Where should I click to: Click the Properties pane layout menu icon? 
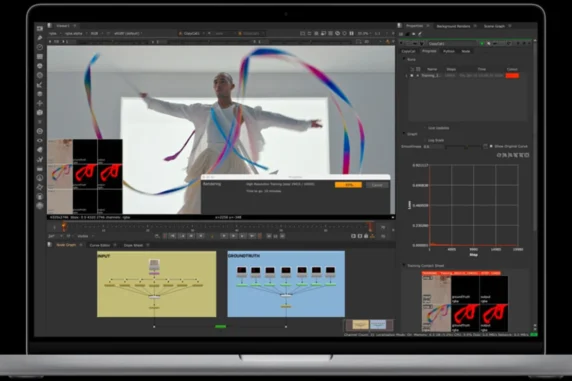(400, 26)
